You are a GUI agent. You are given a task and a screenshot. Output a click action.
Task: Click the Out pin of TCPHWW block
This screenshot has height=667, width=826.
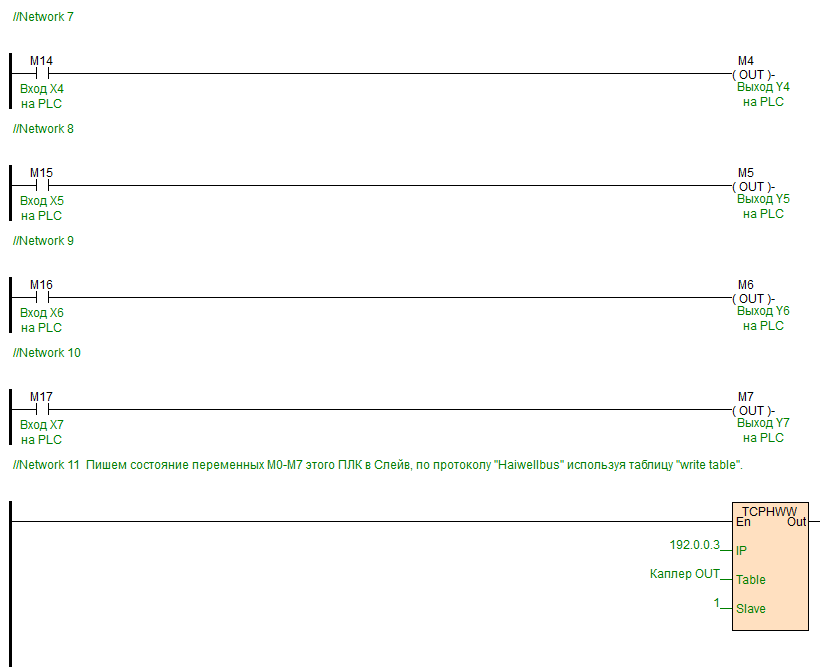(x=796, y=522)
